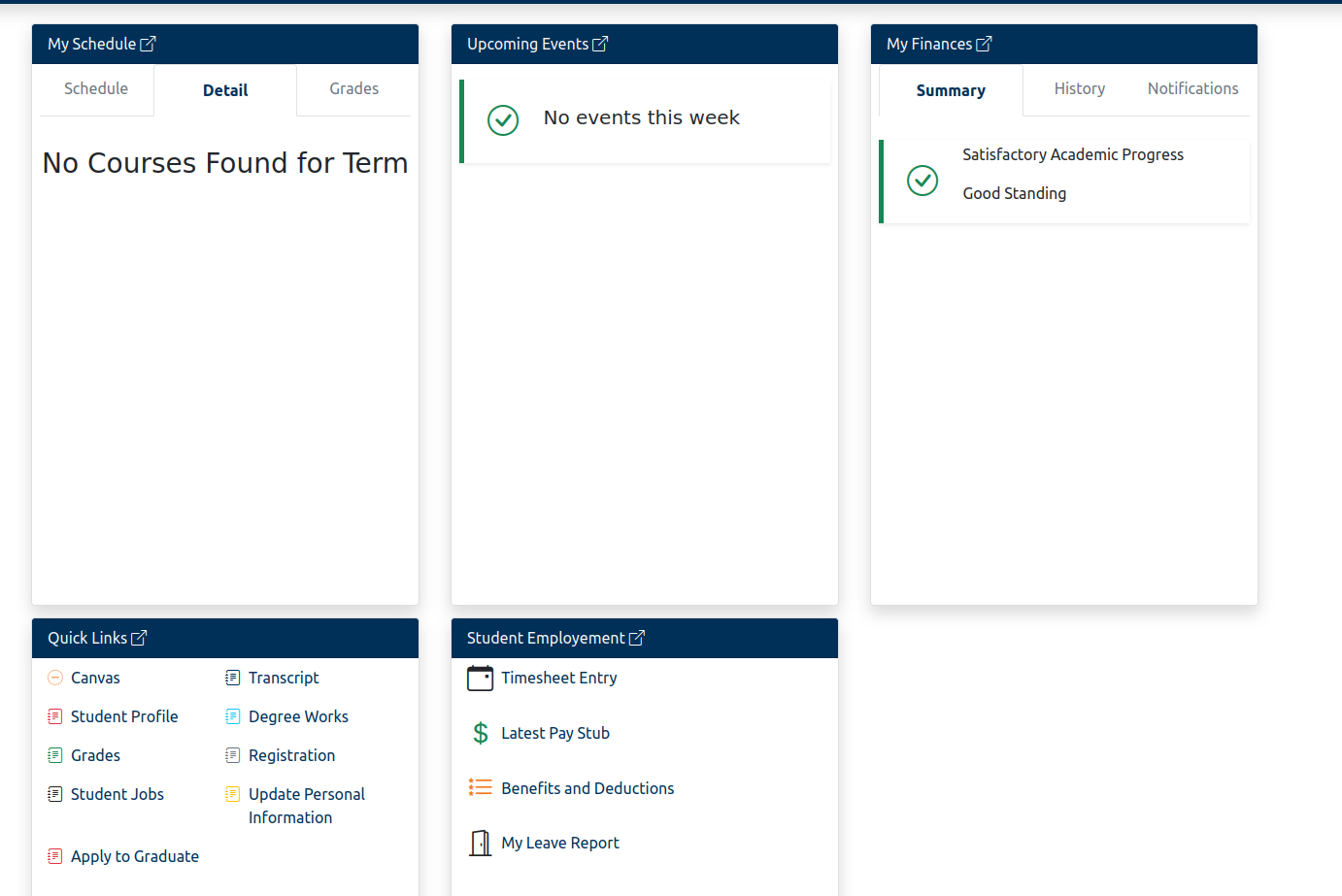The height and width of the screenshot is (896, 1342).
Task: Open the Notifications tab
Action: (x=1193, y=88)
